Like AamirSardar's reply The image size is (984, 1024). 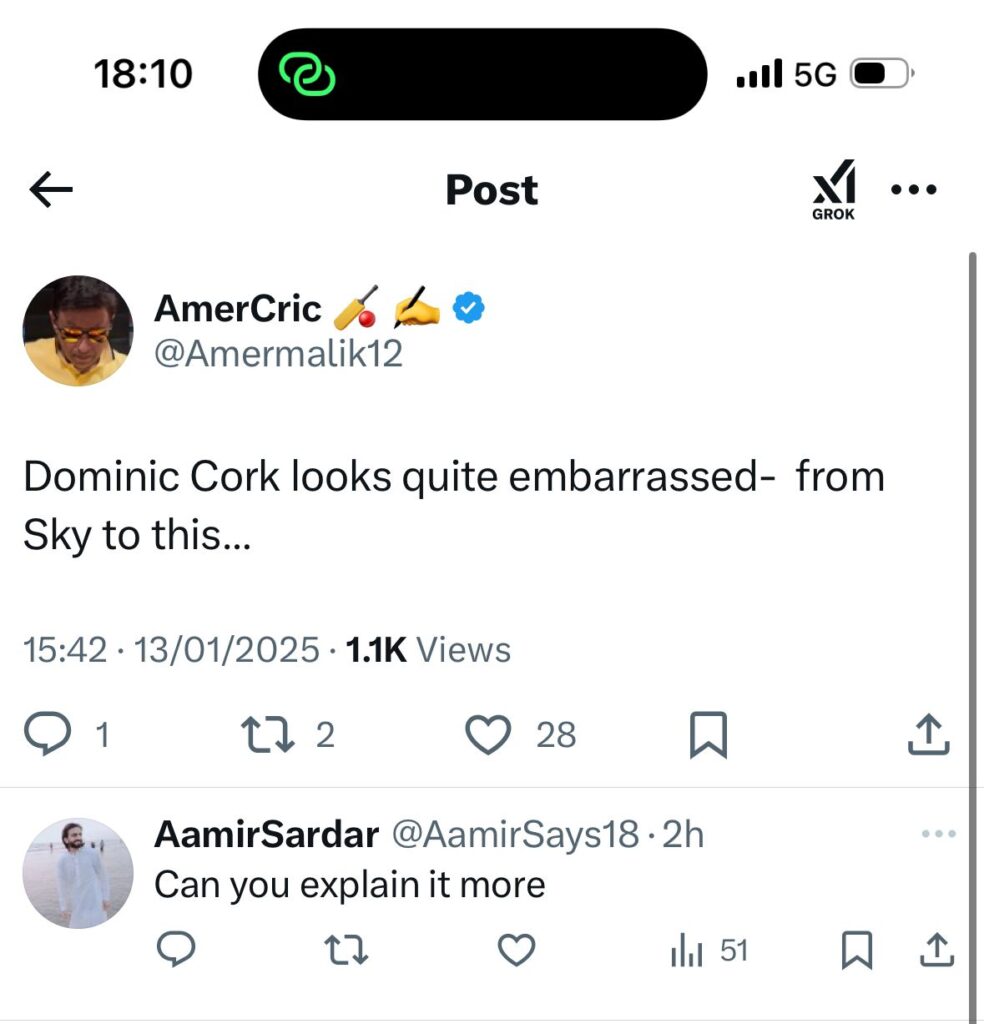(x=516, y=950)
